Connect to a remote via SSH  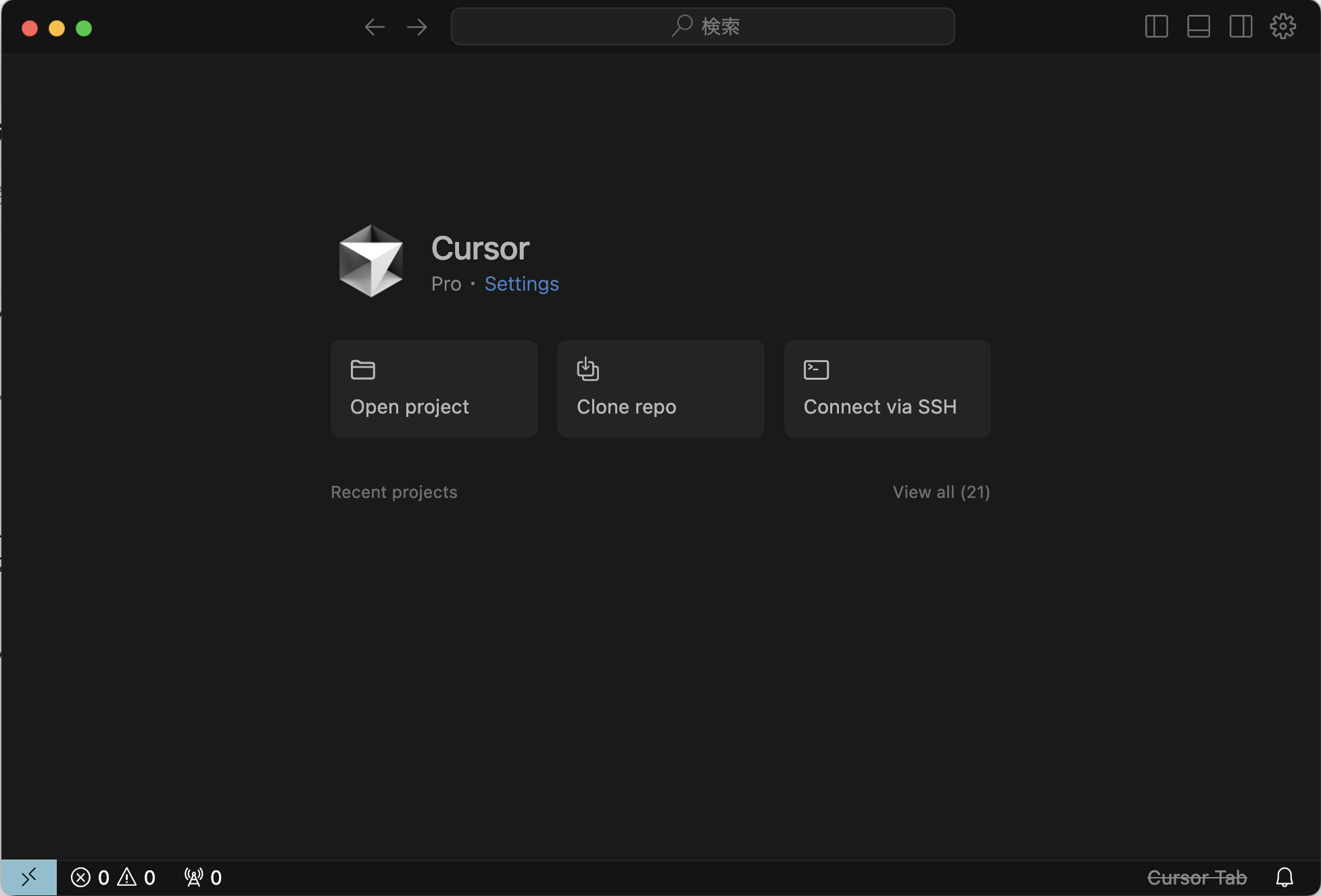pos(886,389)
